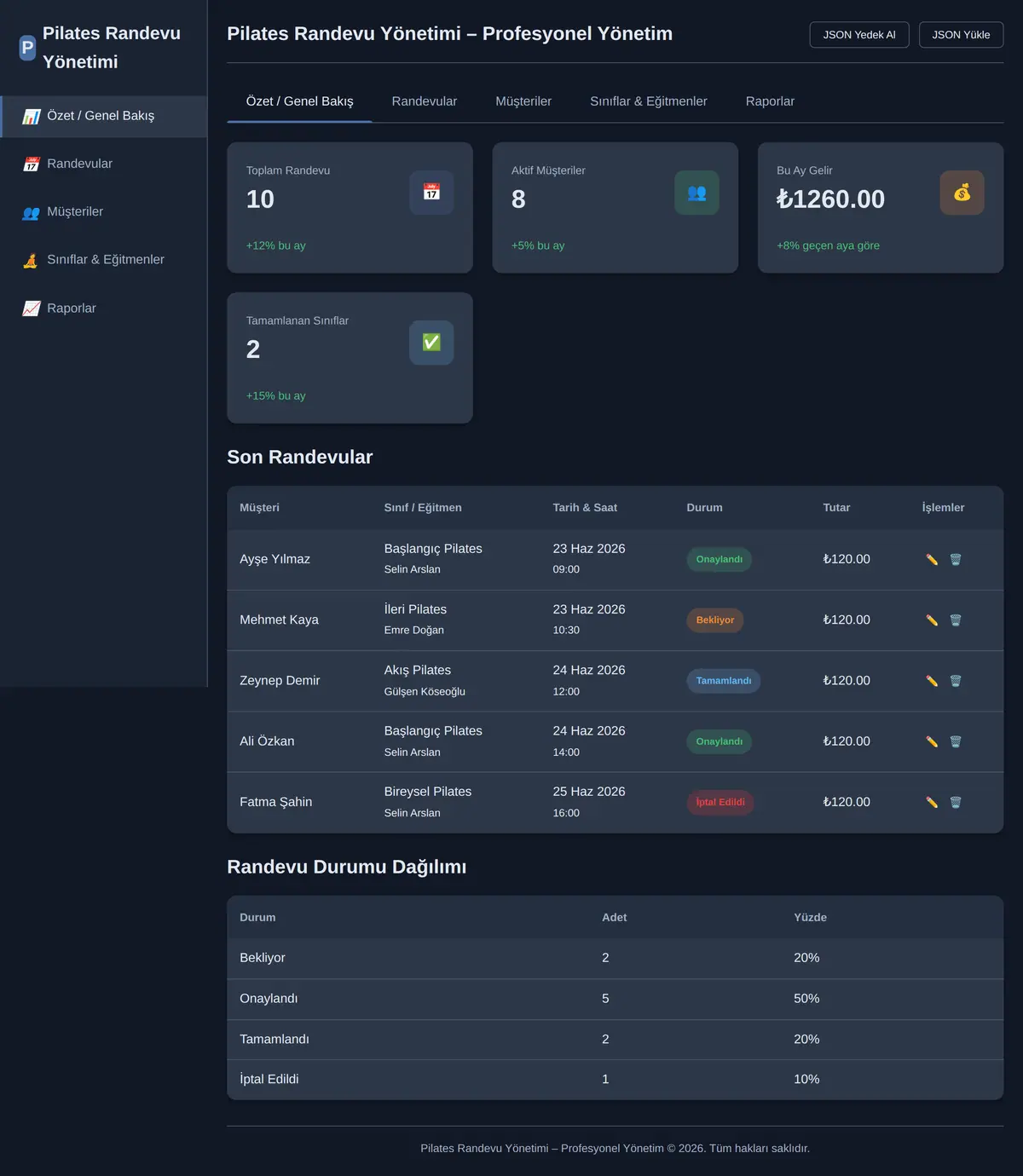Delete Ayşe Yılmaz's appointment with trash icon
Image resolution: width=1023 pixels, height=1176 pixels.
pos(956,560)
